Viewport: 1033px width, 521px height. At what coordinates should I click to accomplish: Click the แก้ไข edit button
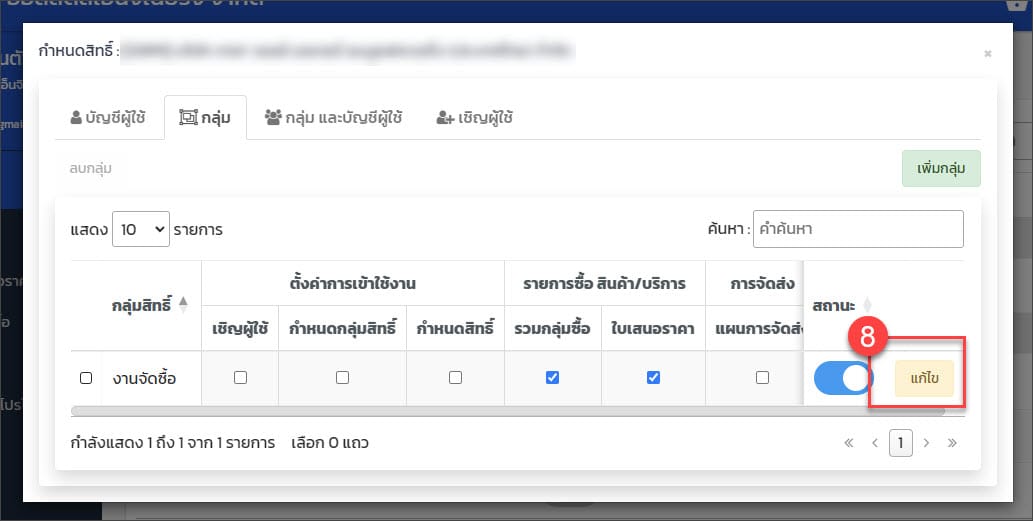tap(924, 379)
